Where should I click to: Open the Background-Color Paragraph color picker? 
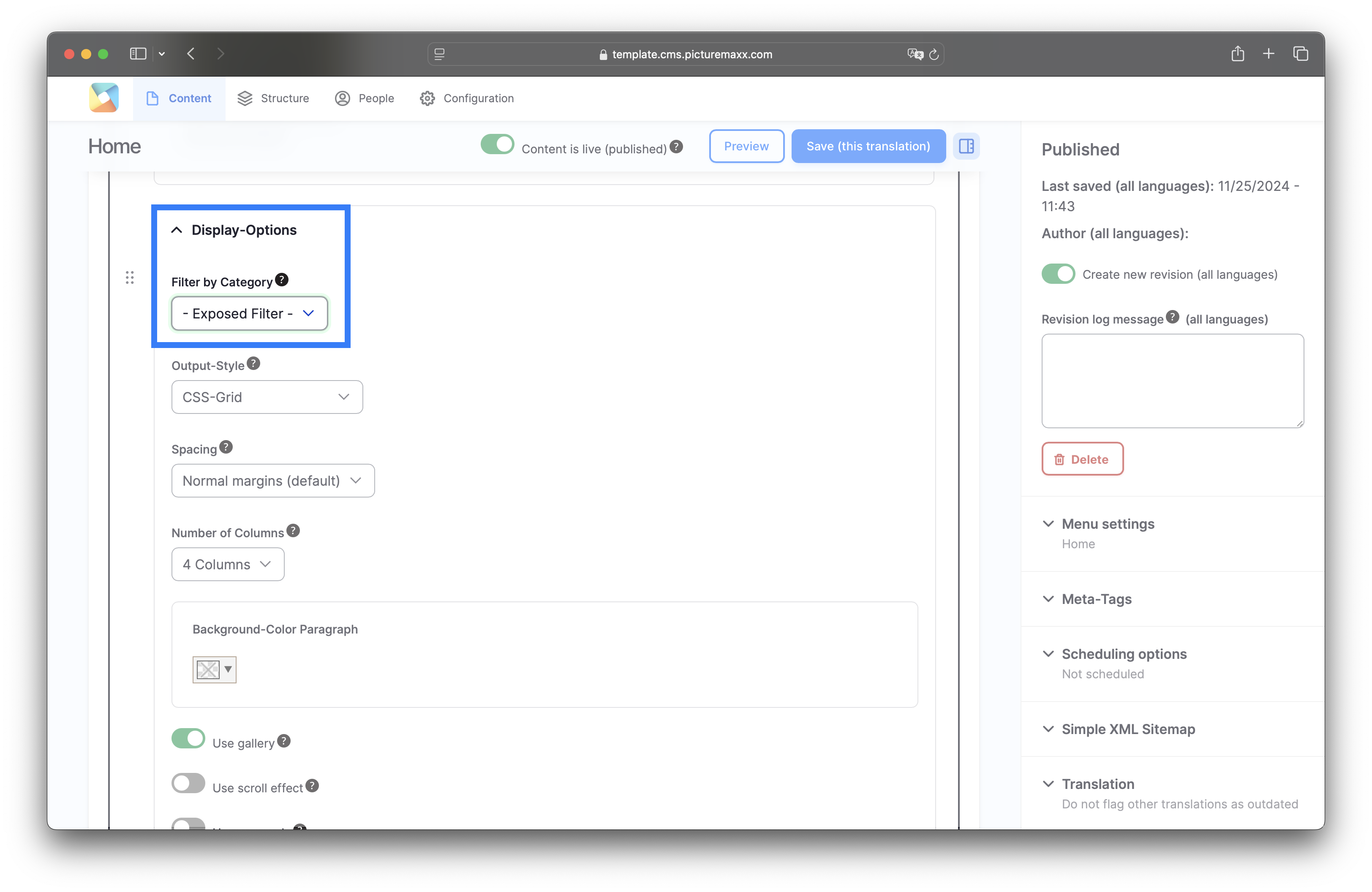tap(215, 669)
